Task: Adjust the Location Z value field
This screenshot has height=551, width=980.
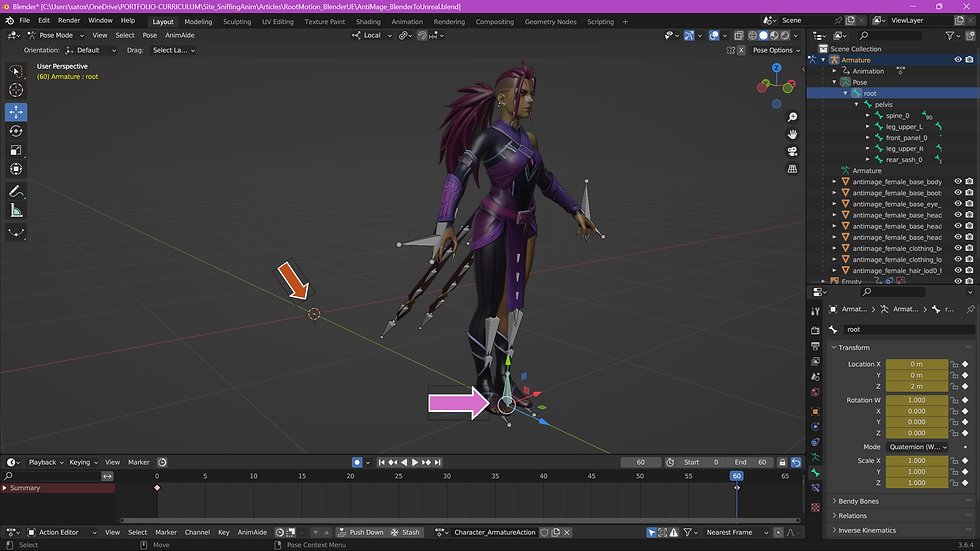Action: (916, 387)
